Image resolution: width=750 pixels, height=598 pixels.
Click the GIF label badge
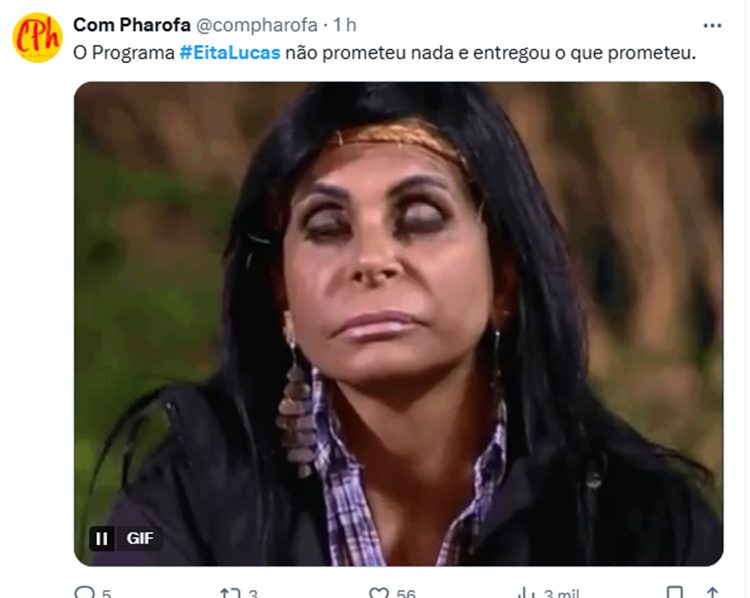click(140, 539)
